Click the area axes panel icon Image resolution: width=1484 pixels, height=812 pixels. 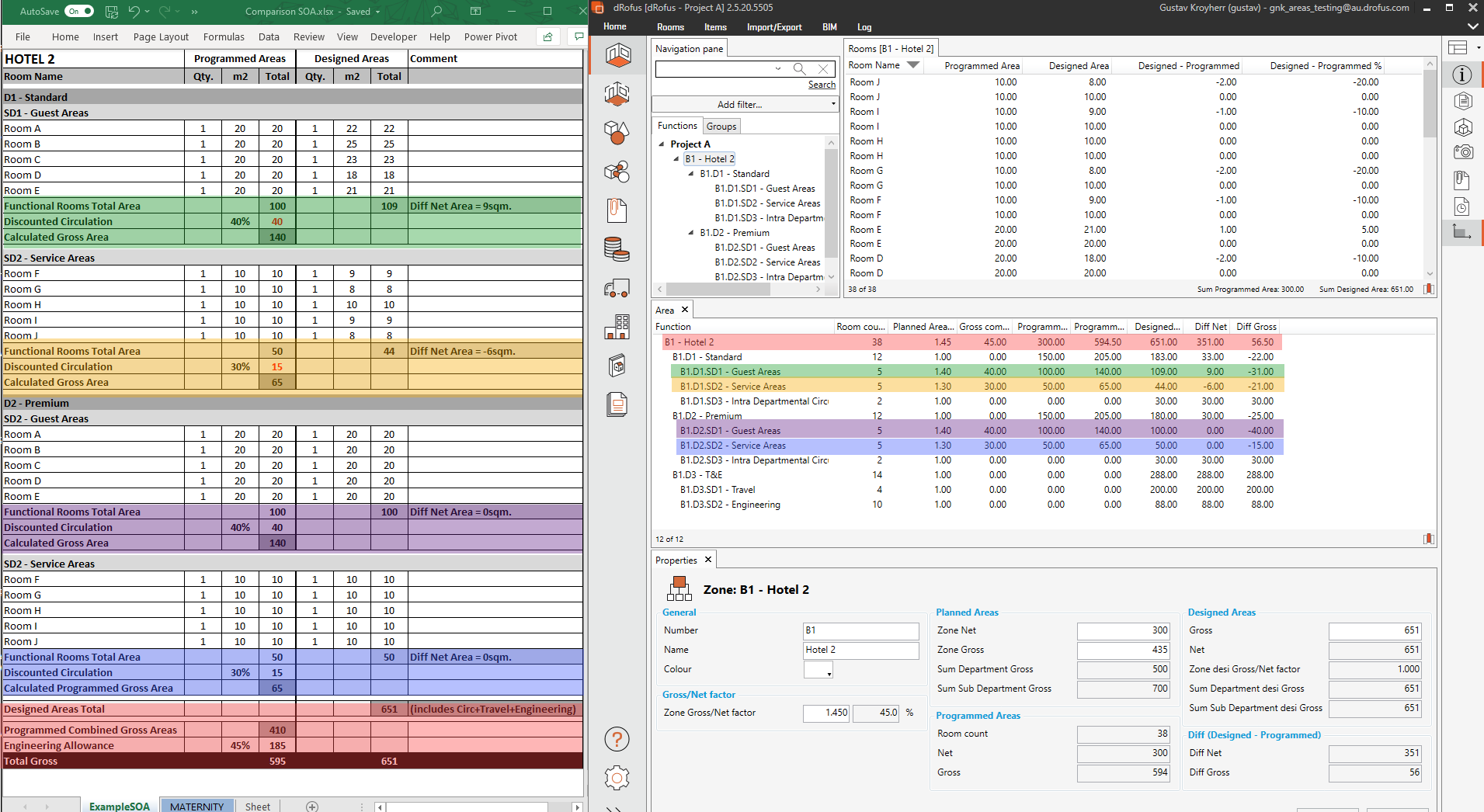(x=1461, y=231)
